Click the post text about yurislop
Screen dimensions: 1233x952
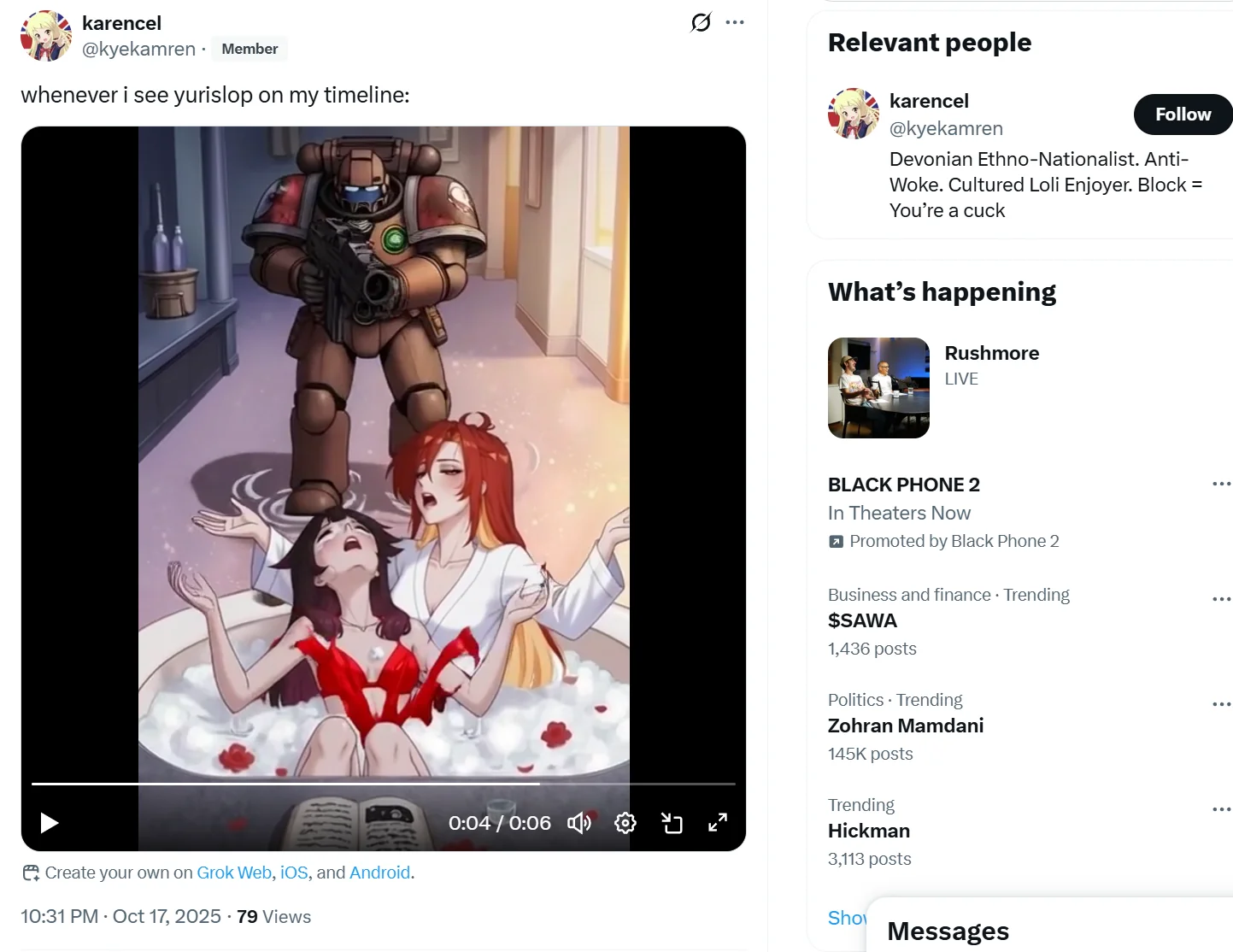215,95
